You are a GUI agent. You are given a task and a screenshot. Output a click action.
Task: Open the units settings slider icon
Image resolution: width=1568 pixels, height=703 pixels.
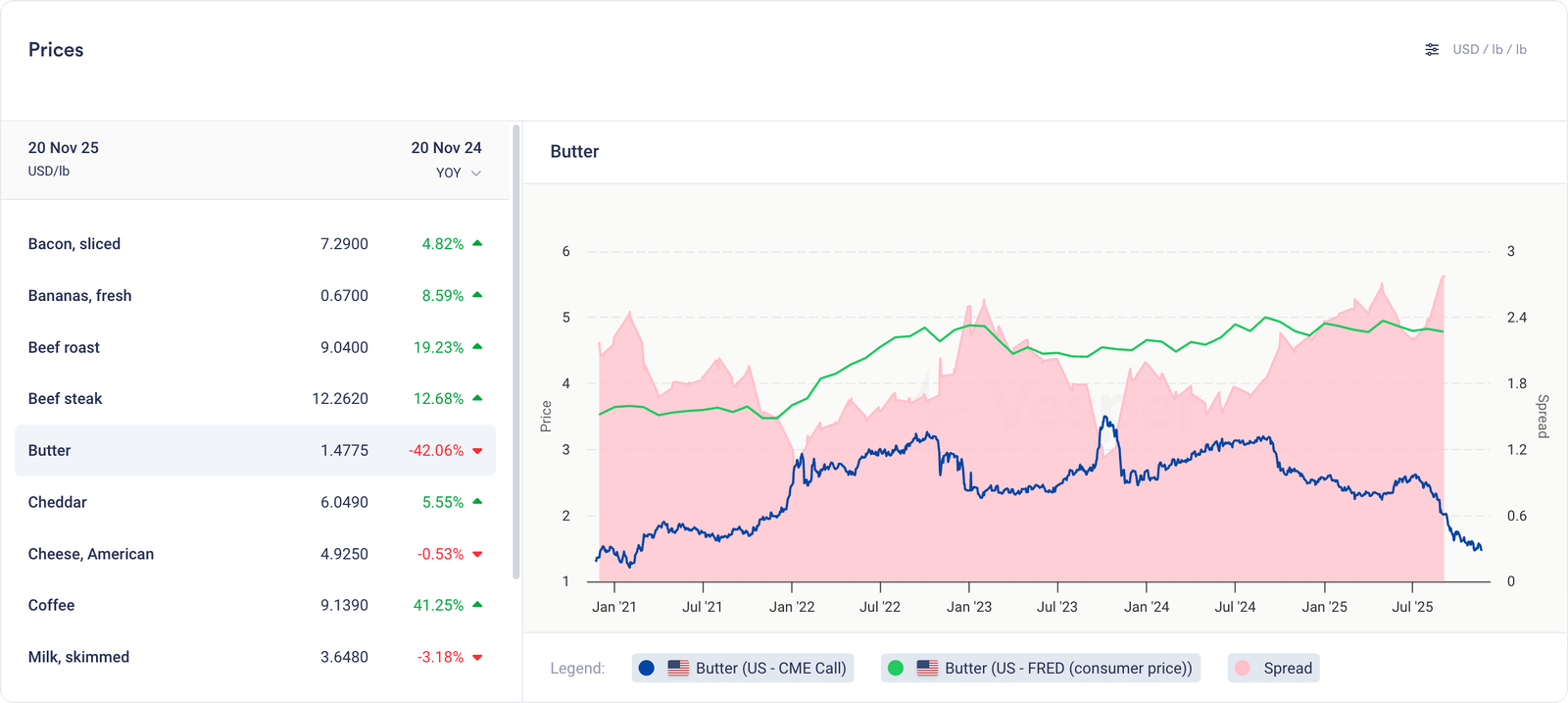pos(1432,50)
